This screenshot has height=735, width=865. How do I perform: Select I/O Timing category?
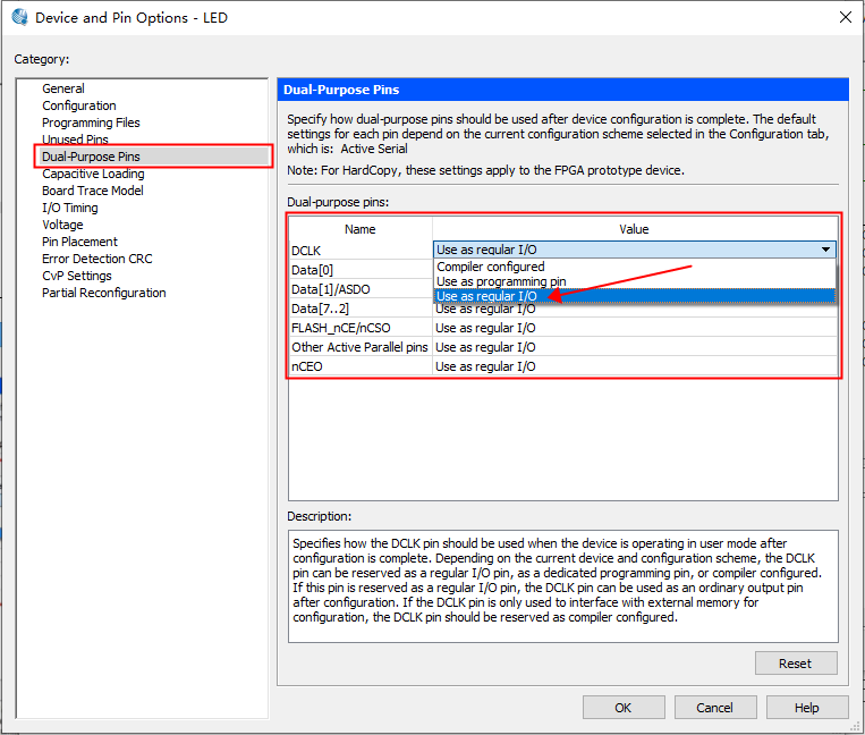[70, 208]
